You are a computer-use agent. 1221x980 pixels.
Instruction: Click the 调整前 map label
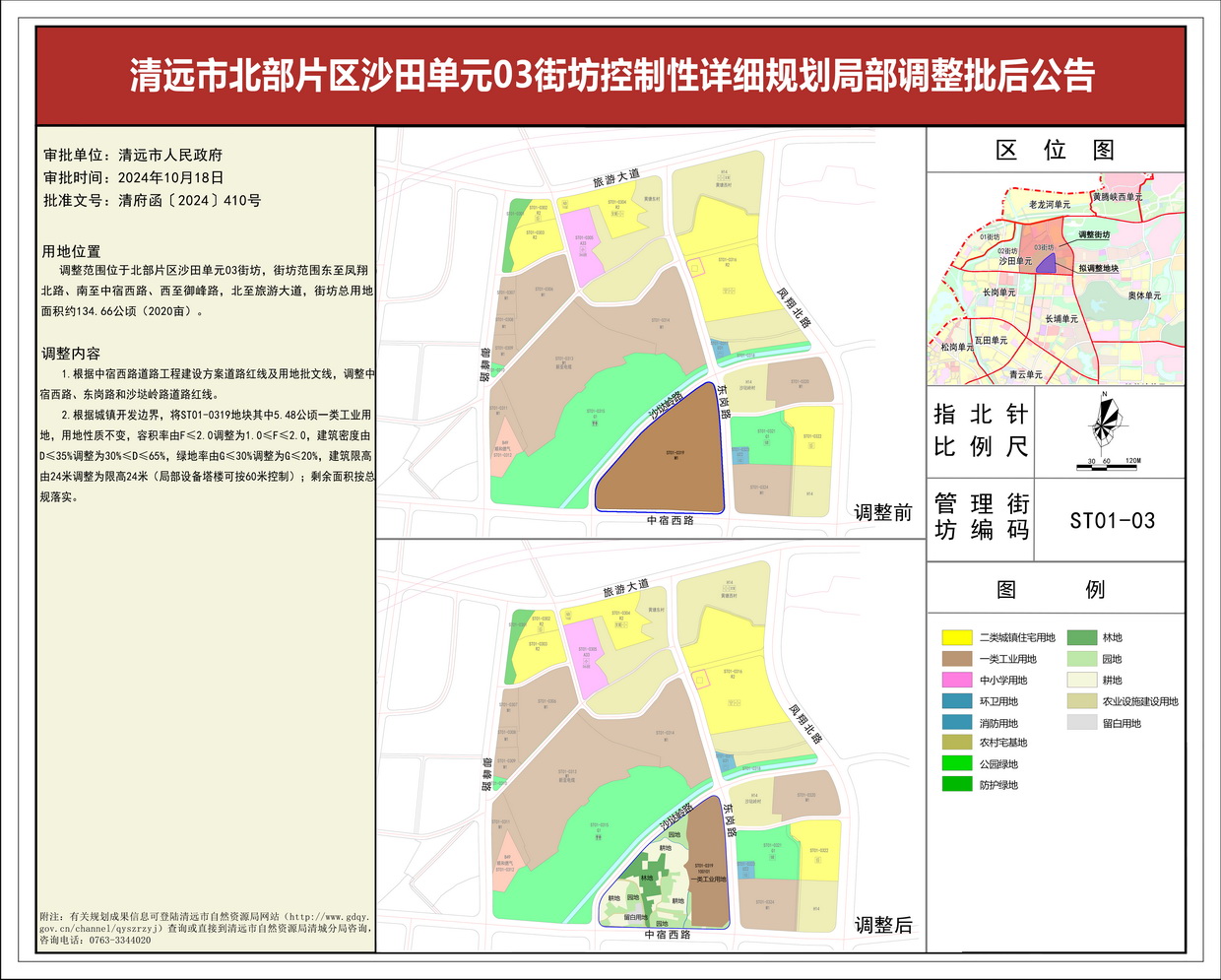[x=882, y=512]
